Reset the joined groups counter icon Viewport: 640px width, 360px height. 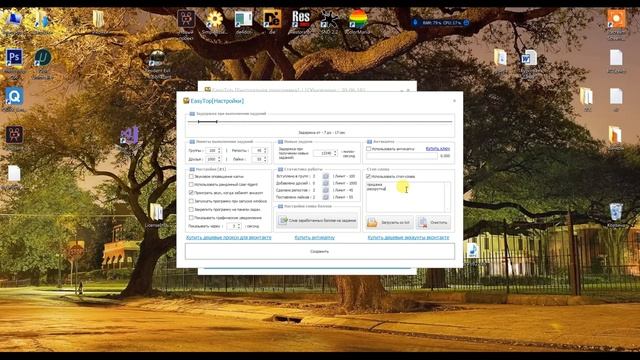click(x=326, y=176)
